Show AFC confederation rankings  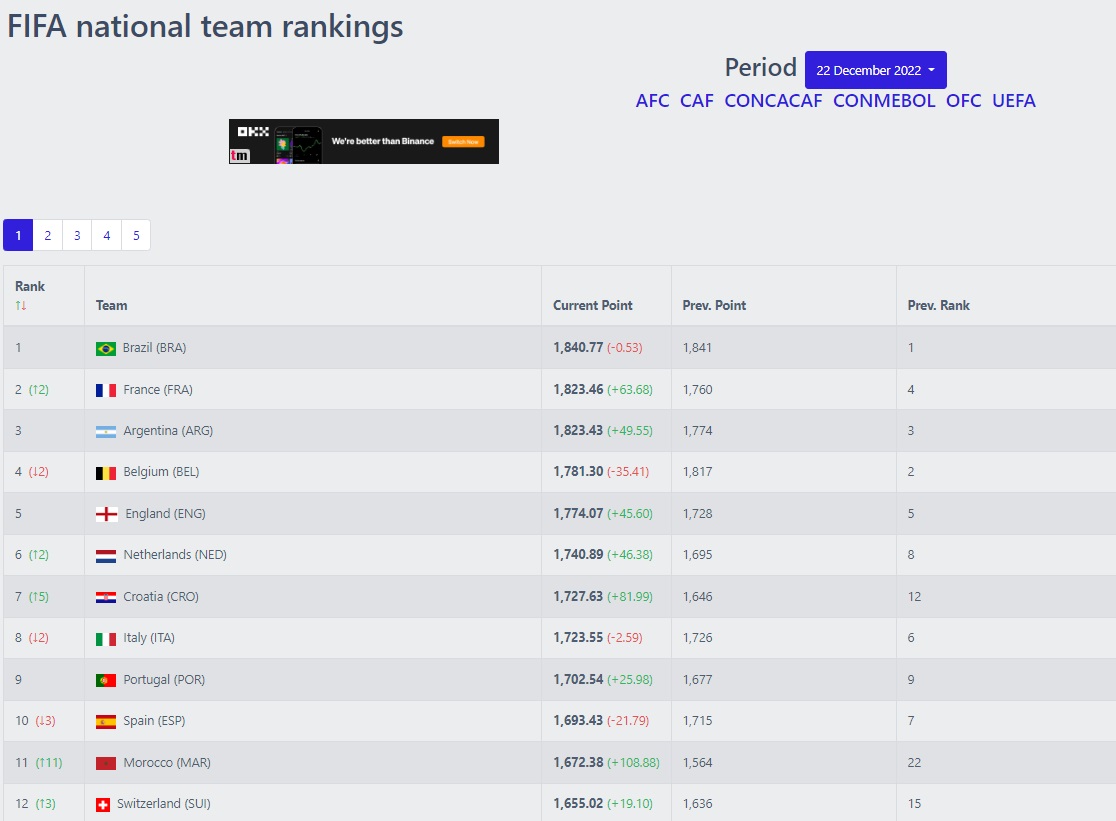click(652, 101)
